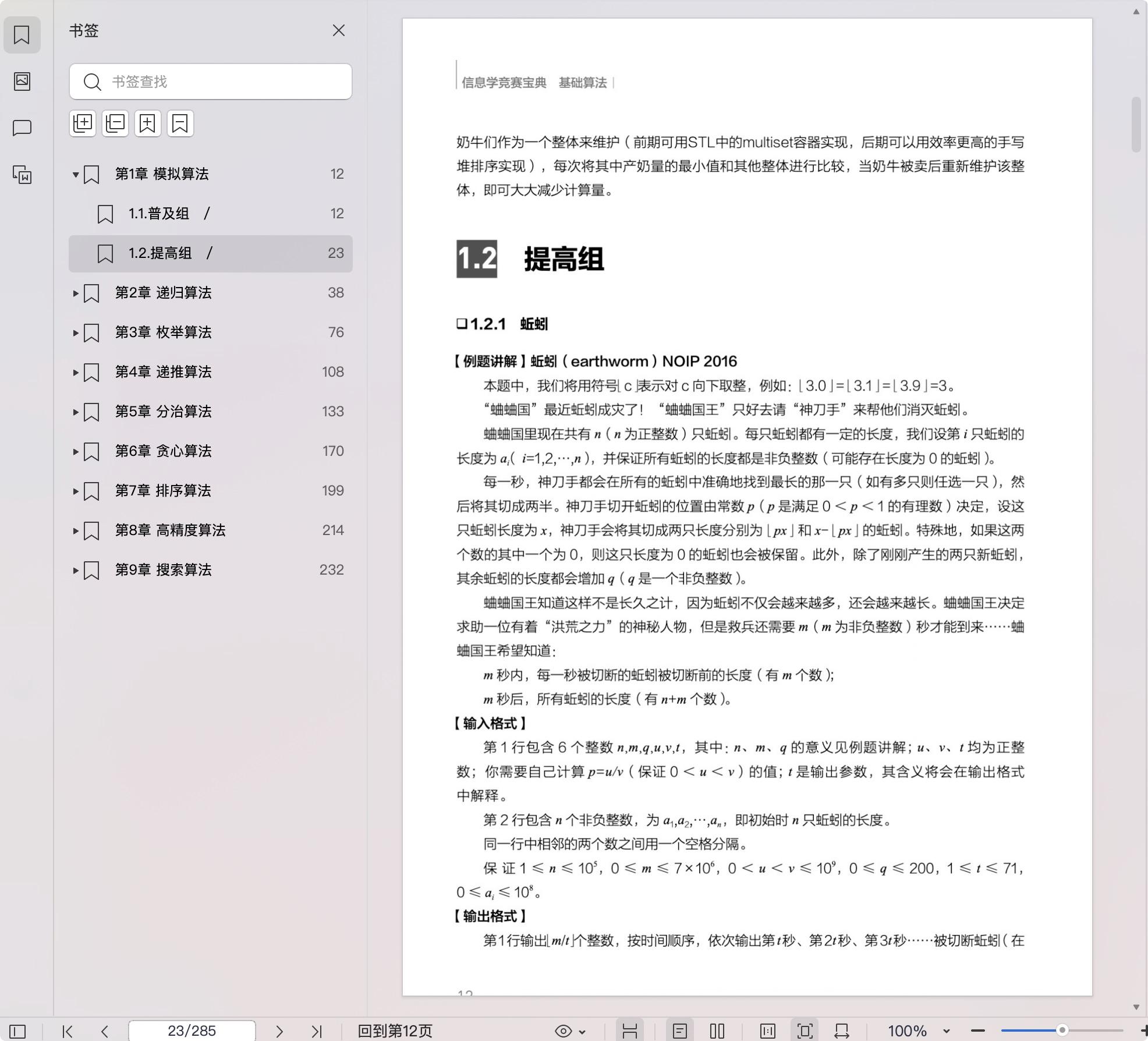Click page number 76 of 第3章
The image size is (1148, 1041).
pyautogui.click(x=336, y=332)
